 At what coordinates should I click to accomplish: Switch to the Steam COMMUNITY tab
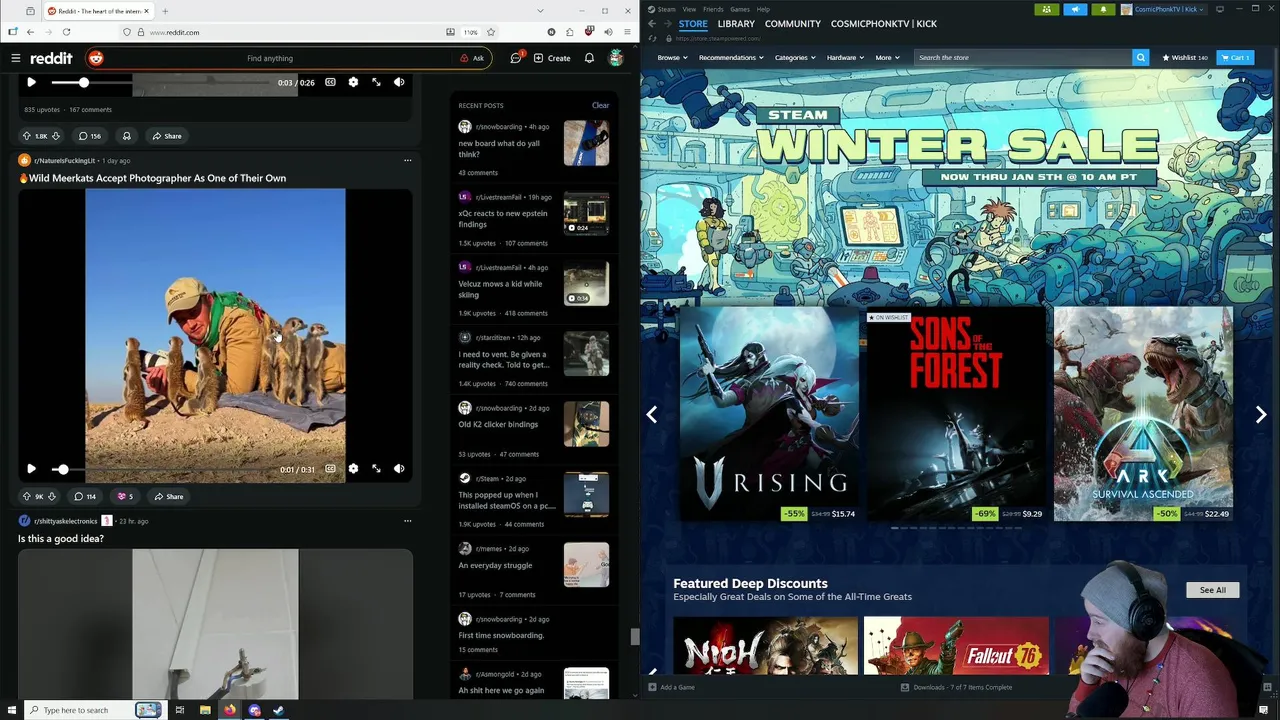(x=793, y=24)
